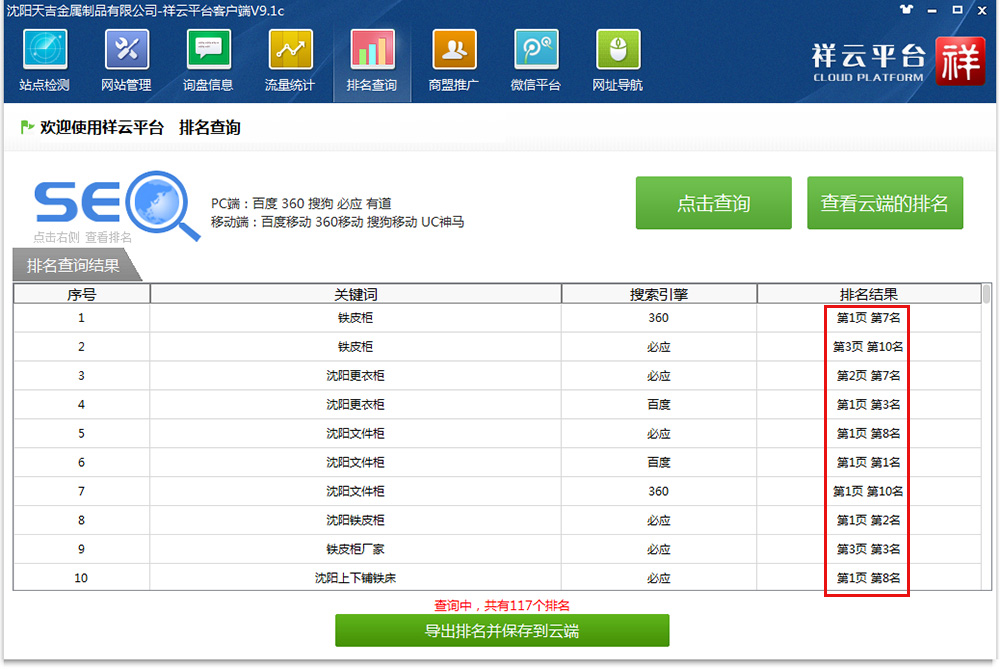Select keyword 铁皮柜厂家 in row 9

click(x=355, y=549)
